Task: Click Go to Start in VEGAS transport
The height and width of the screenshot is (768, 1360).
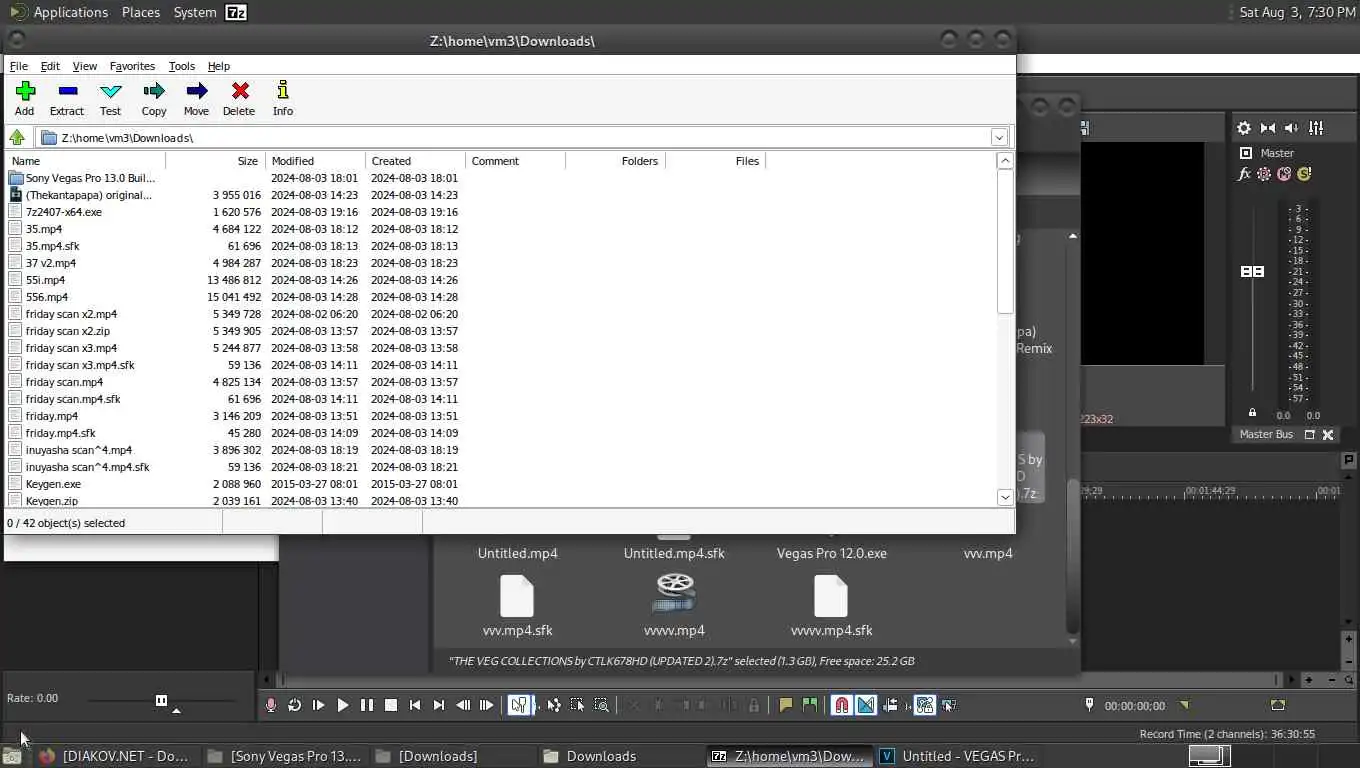Action: [415, 705]
